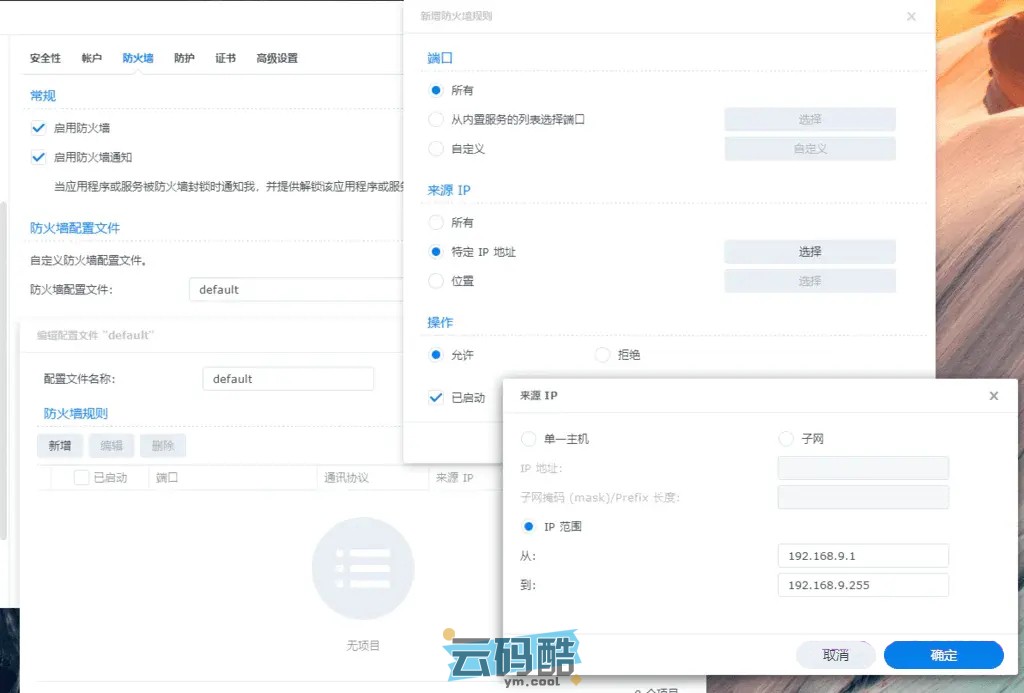Close the 新增防火墙规则 dialog

pos(911,17)
